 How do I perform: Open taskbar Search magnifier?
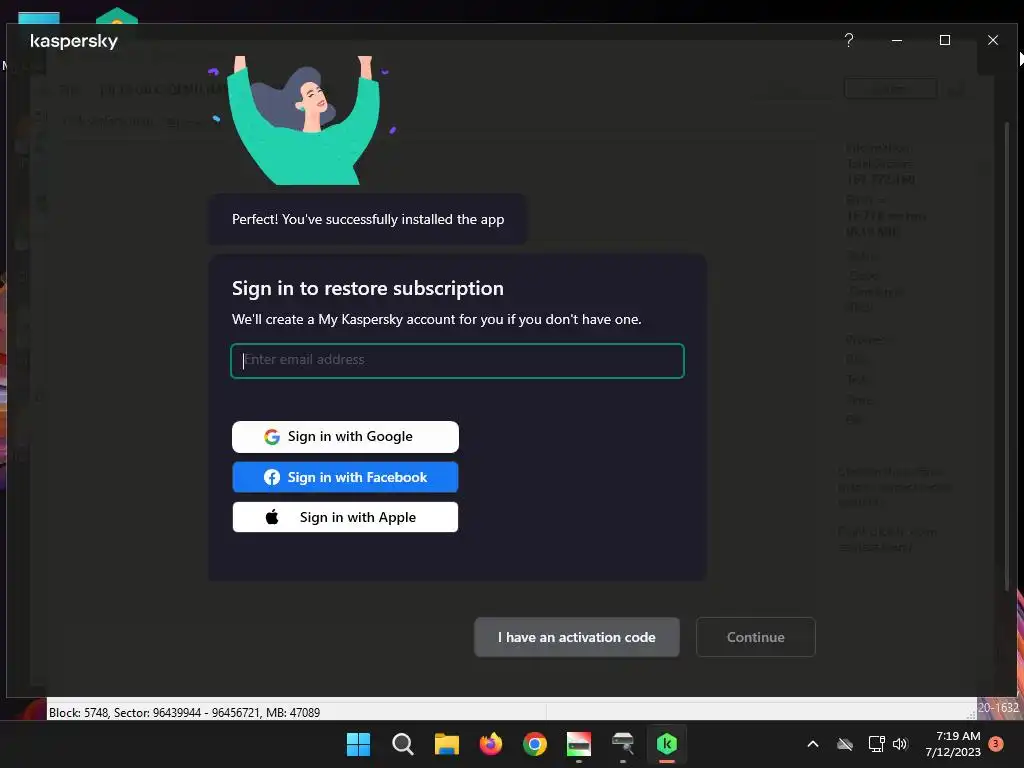(x=402, y=744)
